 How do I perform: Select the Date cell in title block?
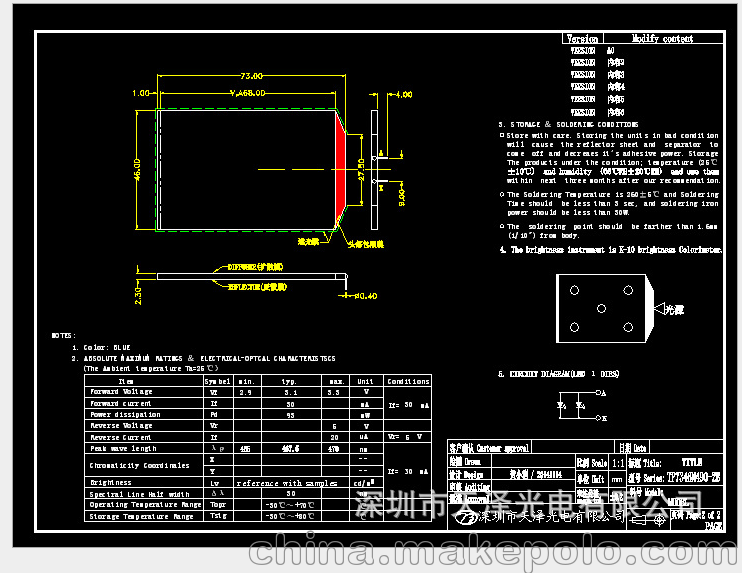pyautogui.click(x=633, y=447)
